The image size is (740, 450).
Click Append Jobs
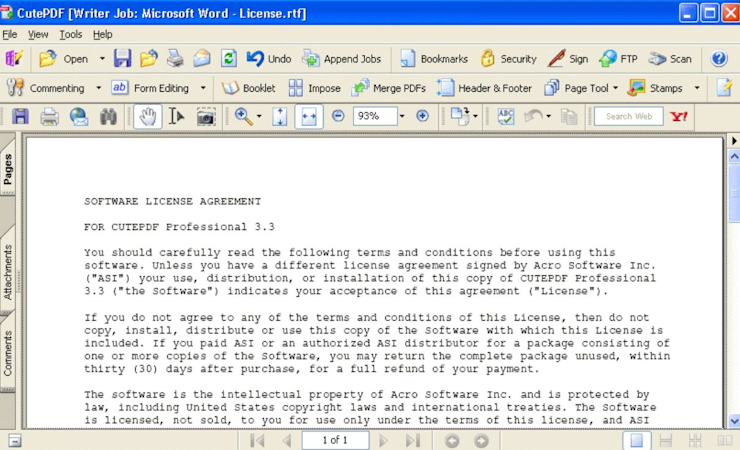point(342,59)
